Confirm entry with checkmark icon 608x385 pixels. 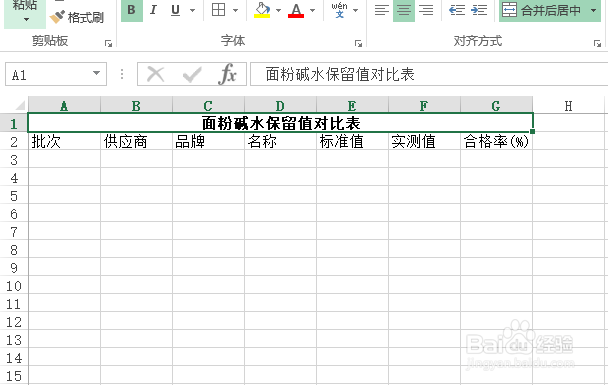coord(192,74)
